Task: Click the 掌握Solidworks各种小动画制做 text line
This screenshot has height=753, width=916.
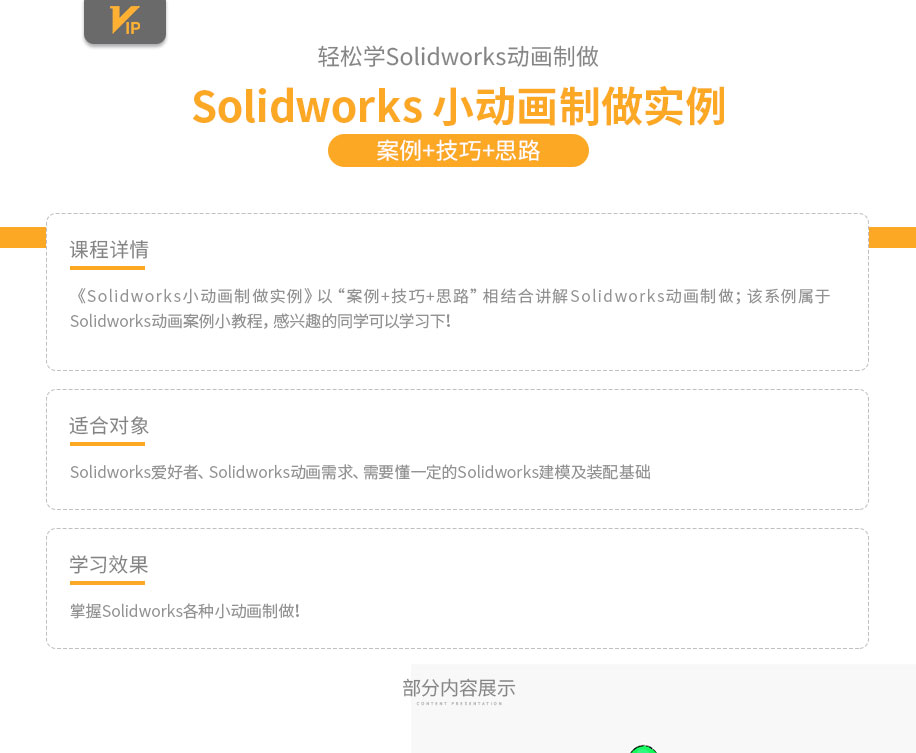Action: [185, 611]
